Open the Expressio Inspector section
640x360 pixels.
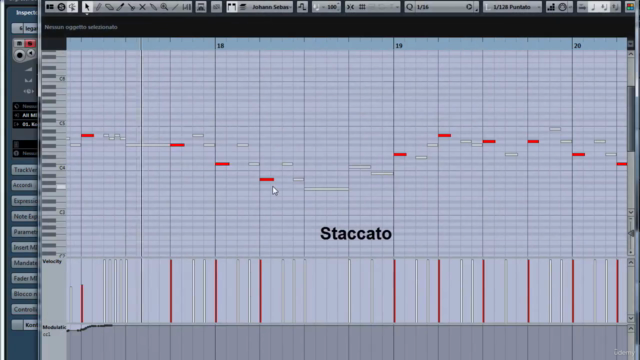24,201
